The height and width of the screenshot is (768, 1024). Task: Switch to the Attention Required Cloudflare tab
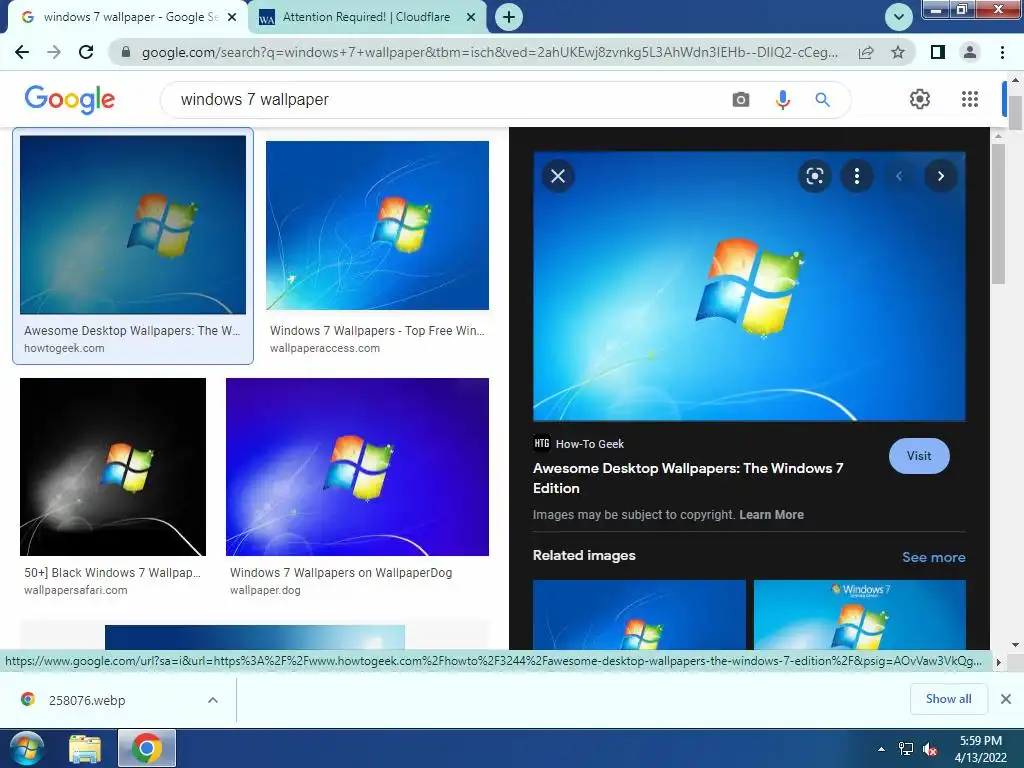click(x=366, y=17)
